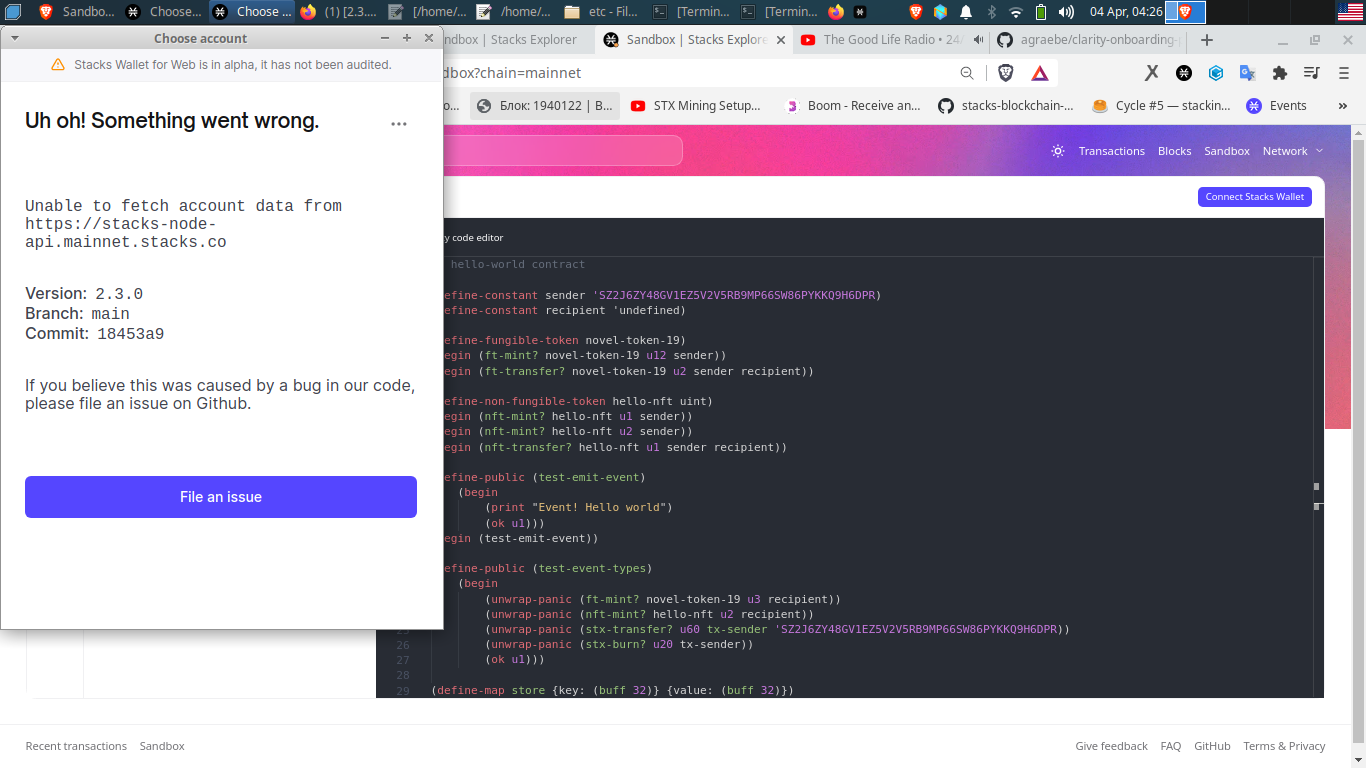Open the Google Translate extension icon
Image resolution: width=1366 pixels, height=768 pixels.
click(x=1249, y=72)
